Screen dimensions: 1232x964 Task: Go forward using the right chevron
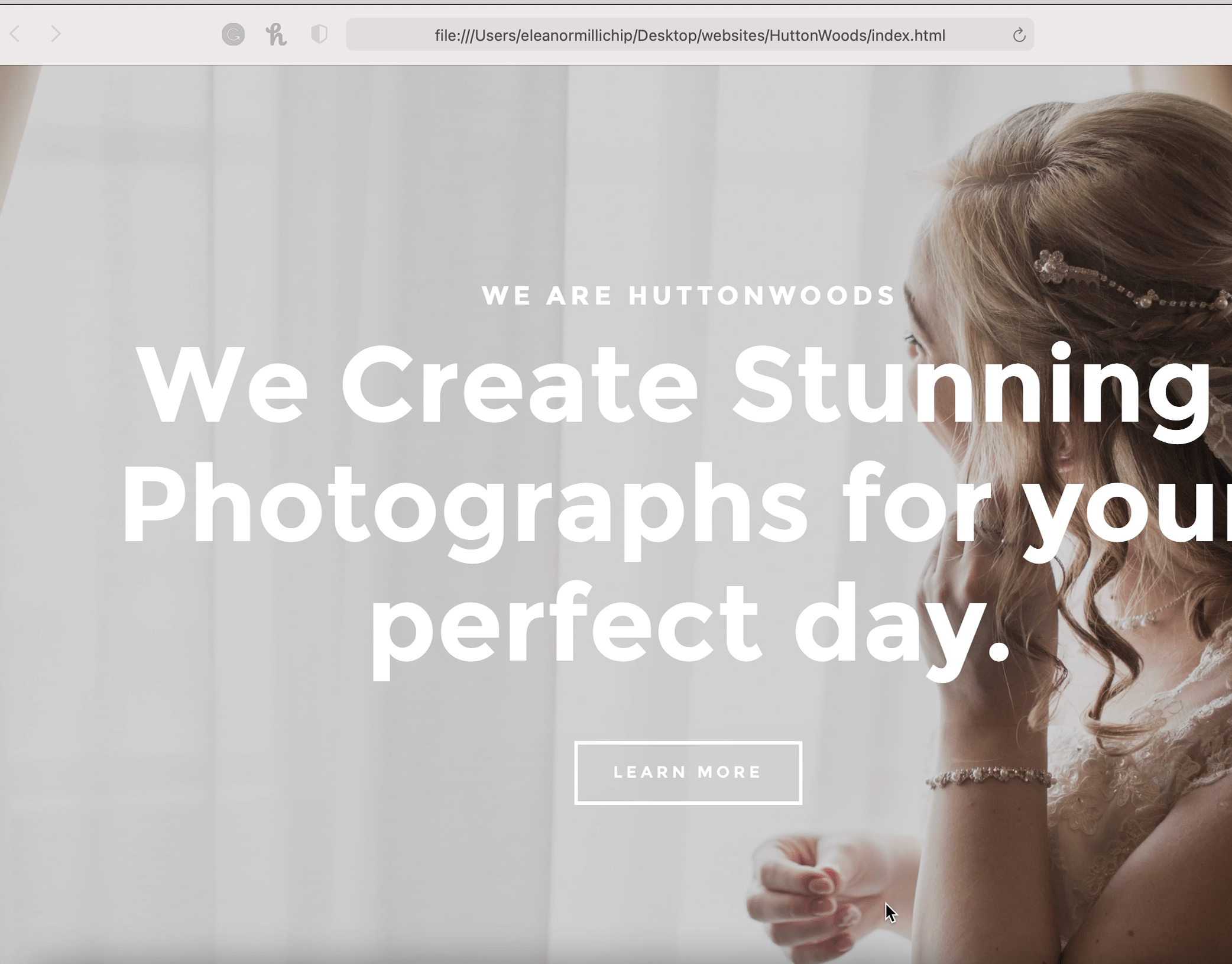click(x=56, y=34)
